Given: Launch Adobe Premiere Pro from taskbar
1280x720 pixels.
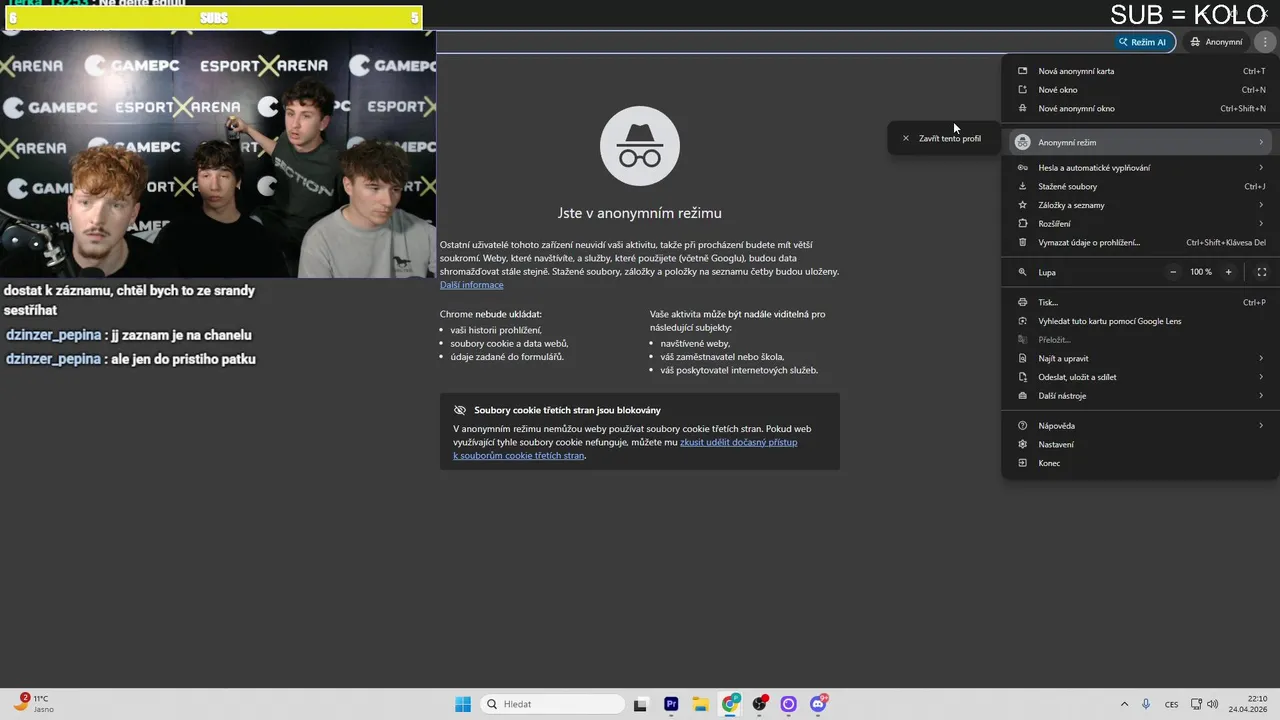Looking at the screenshot, I should click(671, 704).
